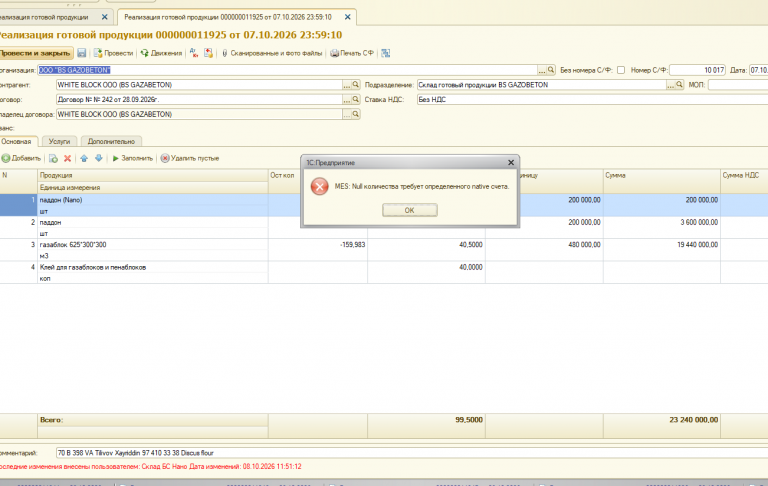
Task: Click Заполнить fill button
Action: [x=132, y=158]
